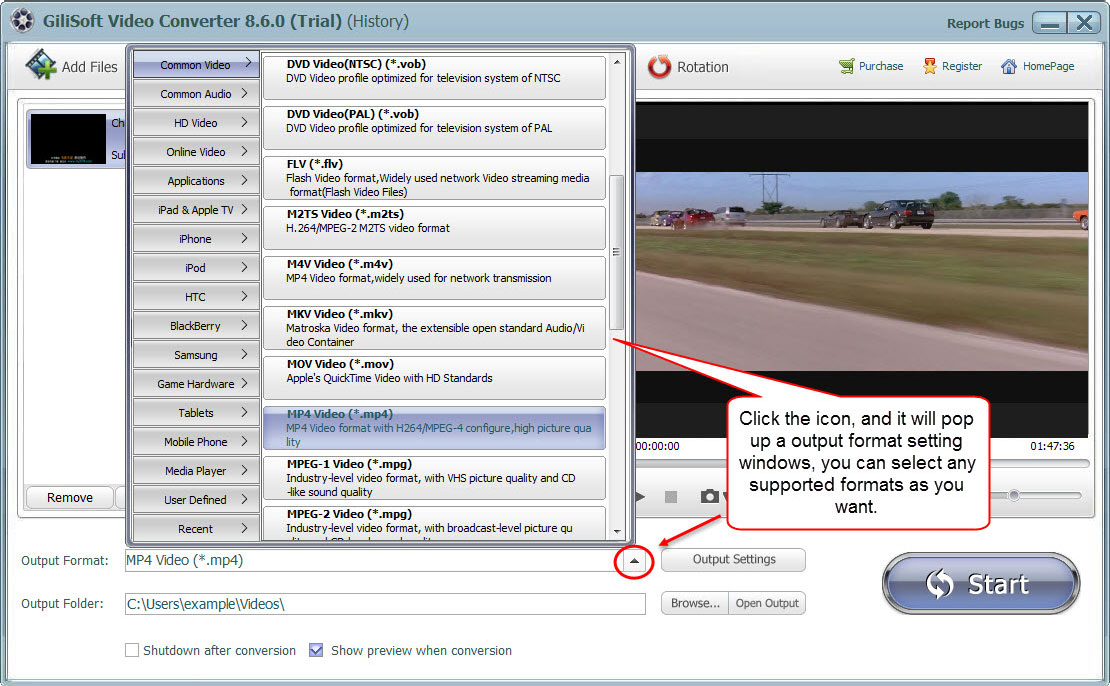Click the format list scrollbar thumb
The width and height of the screenshot is (1110, 686).
click(x=616, y=252)
